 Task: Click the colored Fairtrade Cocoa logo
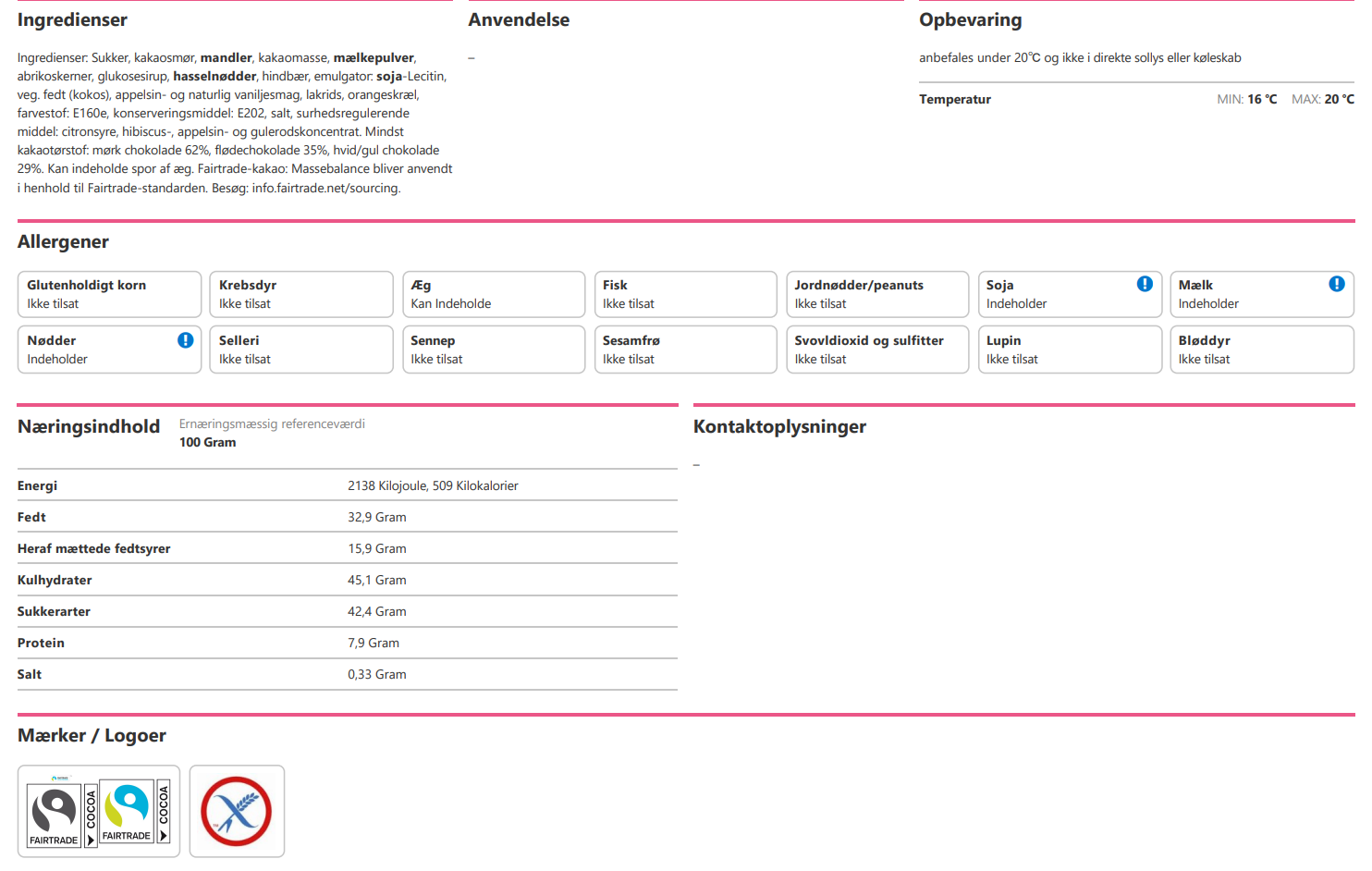coord(135,811)
